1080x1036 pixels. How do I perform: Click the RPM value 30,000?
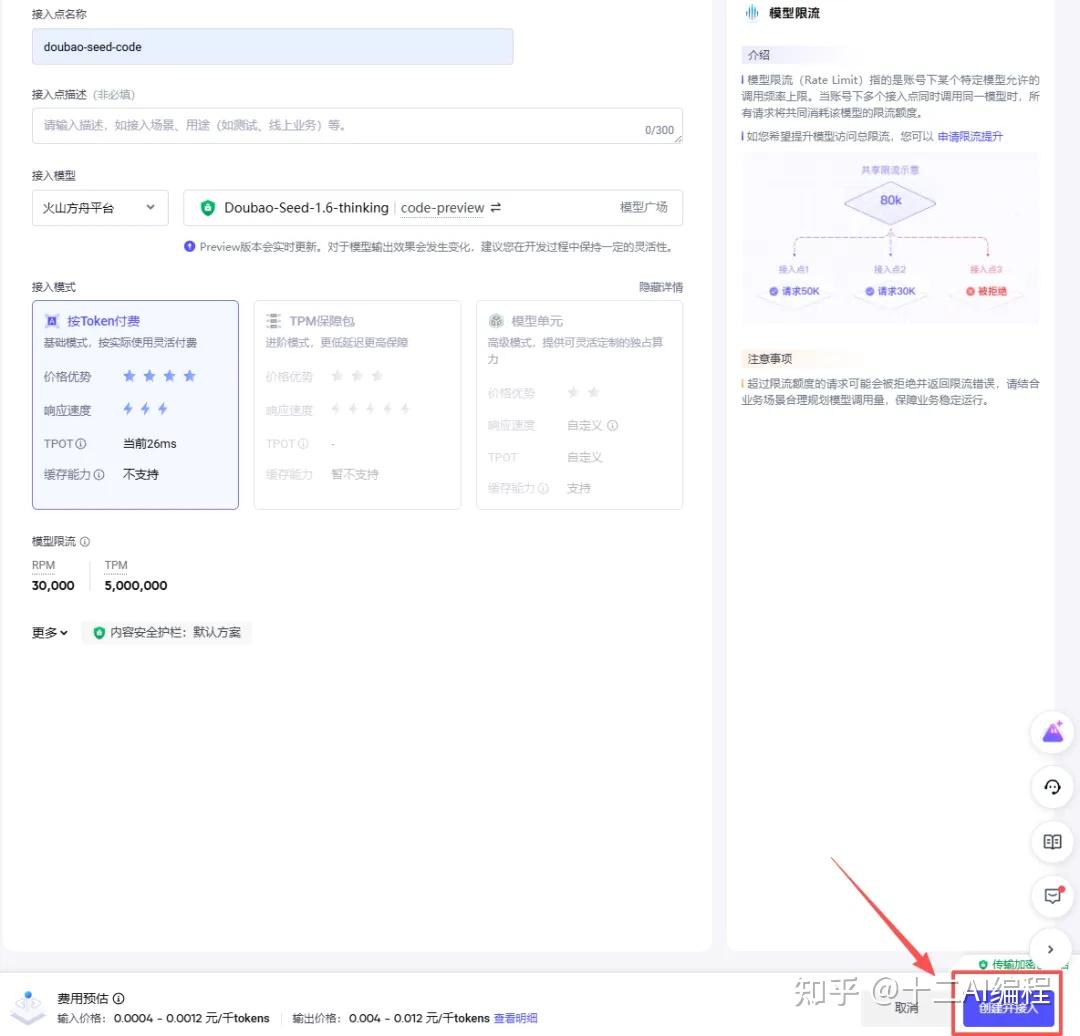click(x=53, y=586)
